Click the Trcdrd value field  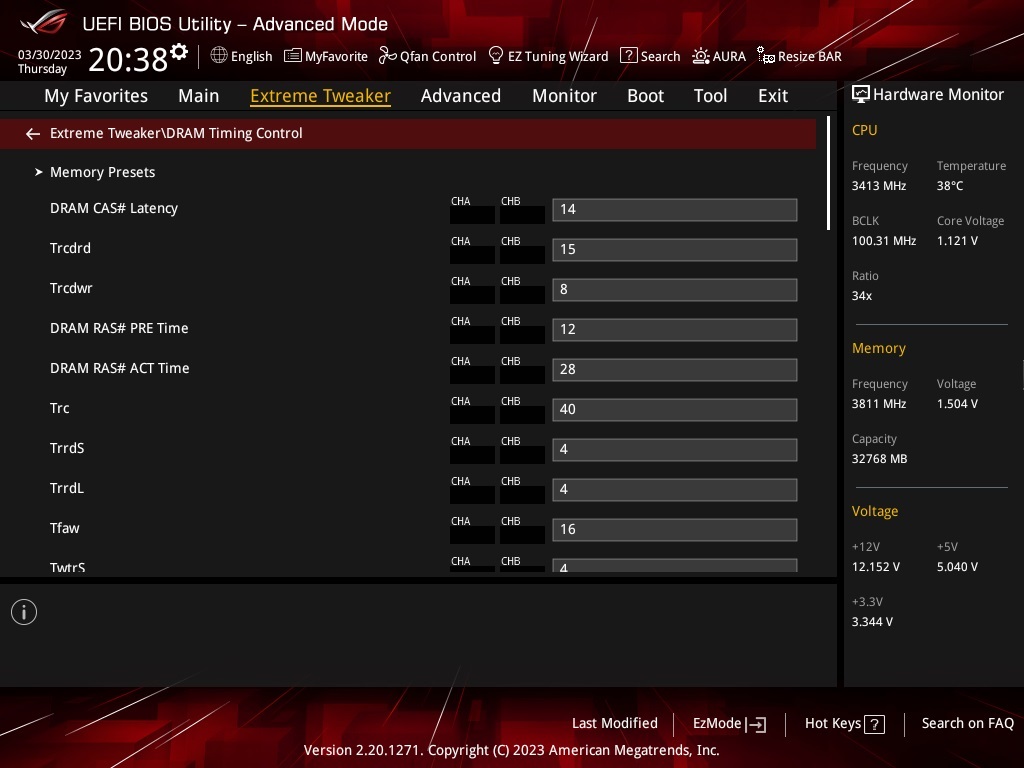[675, 249]
